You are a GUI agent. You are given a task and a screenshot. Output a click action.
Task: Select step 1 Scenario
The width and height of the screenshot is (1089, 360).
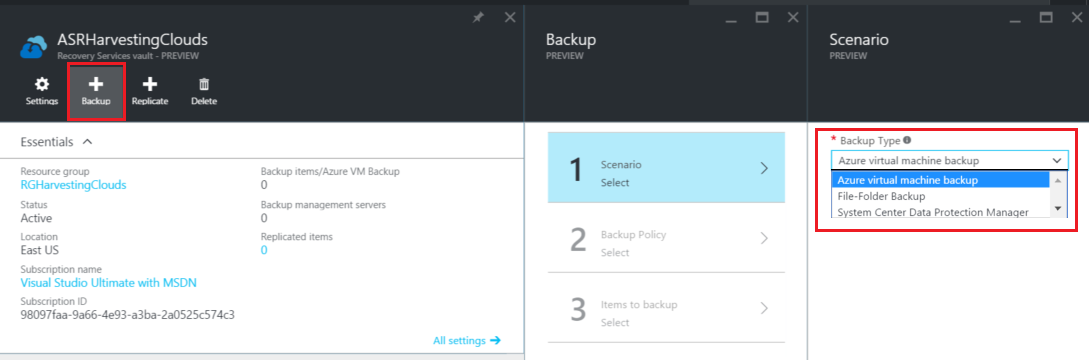coord(667,167)
